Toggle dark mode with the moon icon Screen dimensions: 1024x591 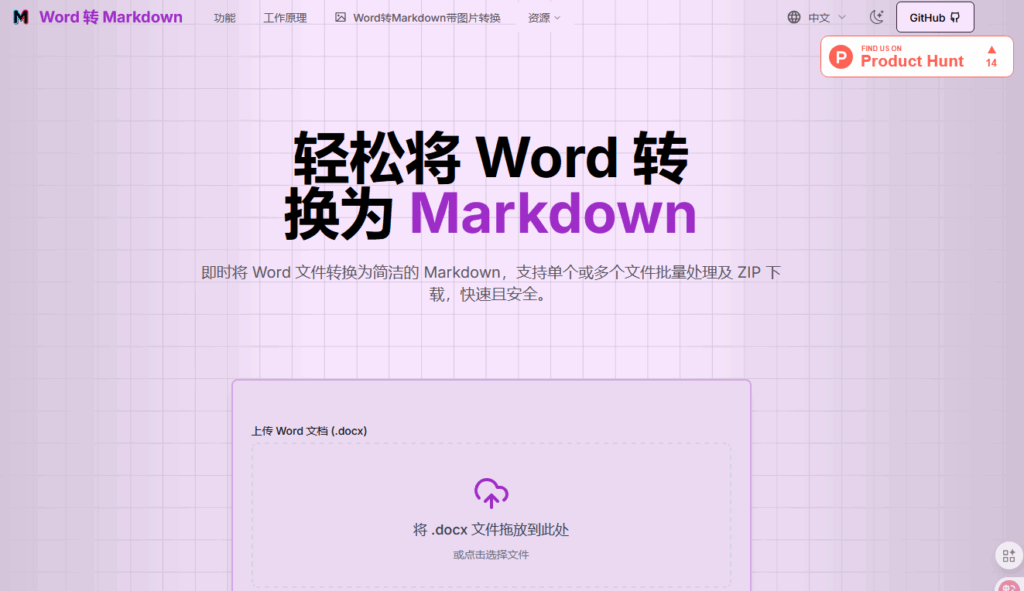[877, 17]
